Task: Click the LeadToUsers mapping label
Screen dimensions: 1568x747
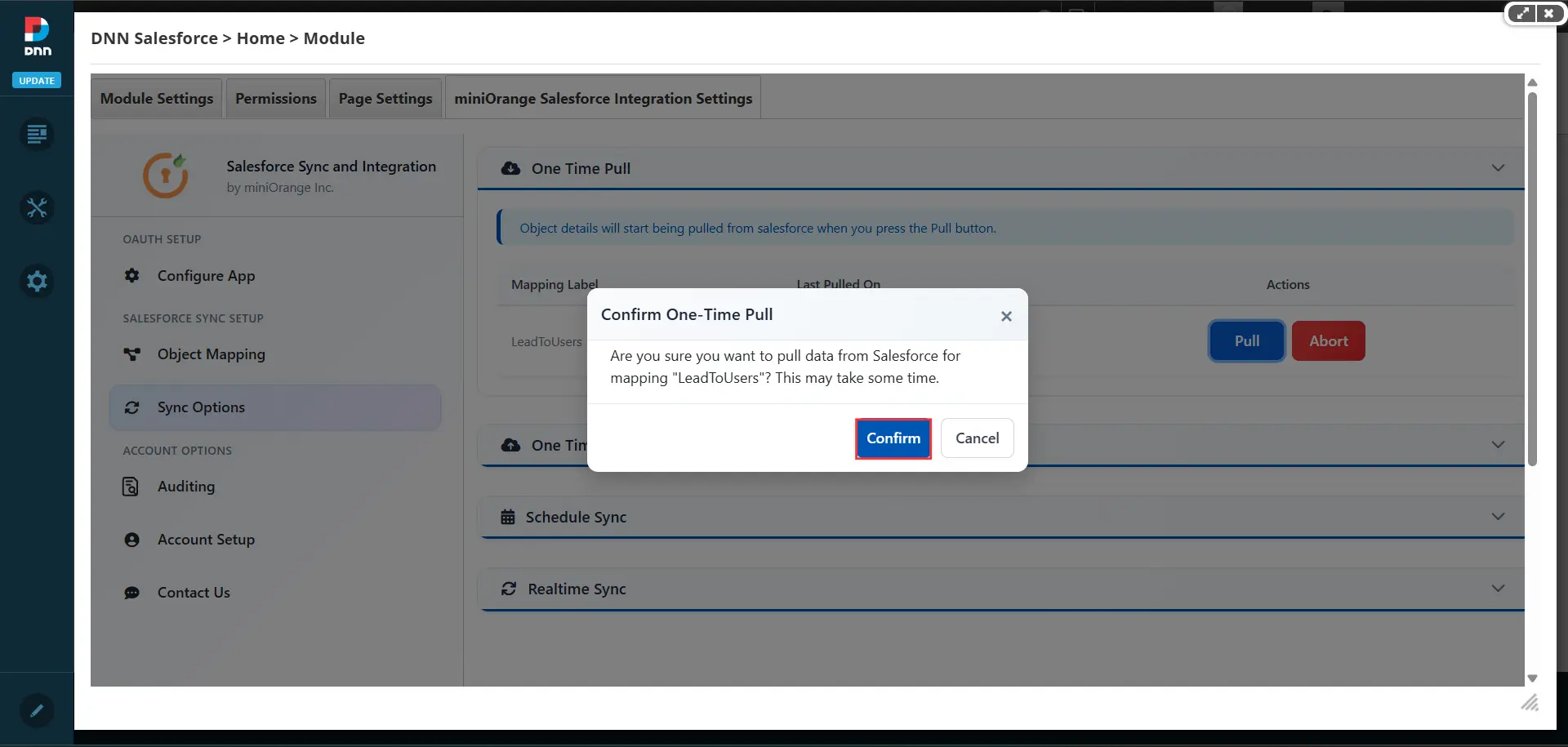Action: (546, 342)
